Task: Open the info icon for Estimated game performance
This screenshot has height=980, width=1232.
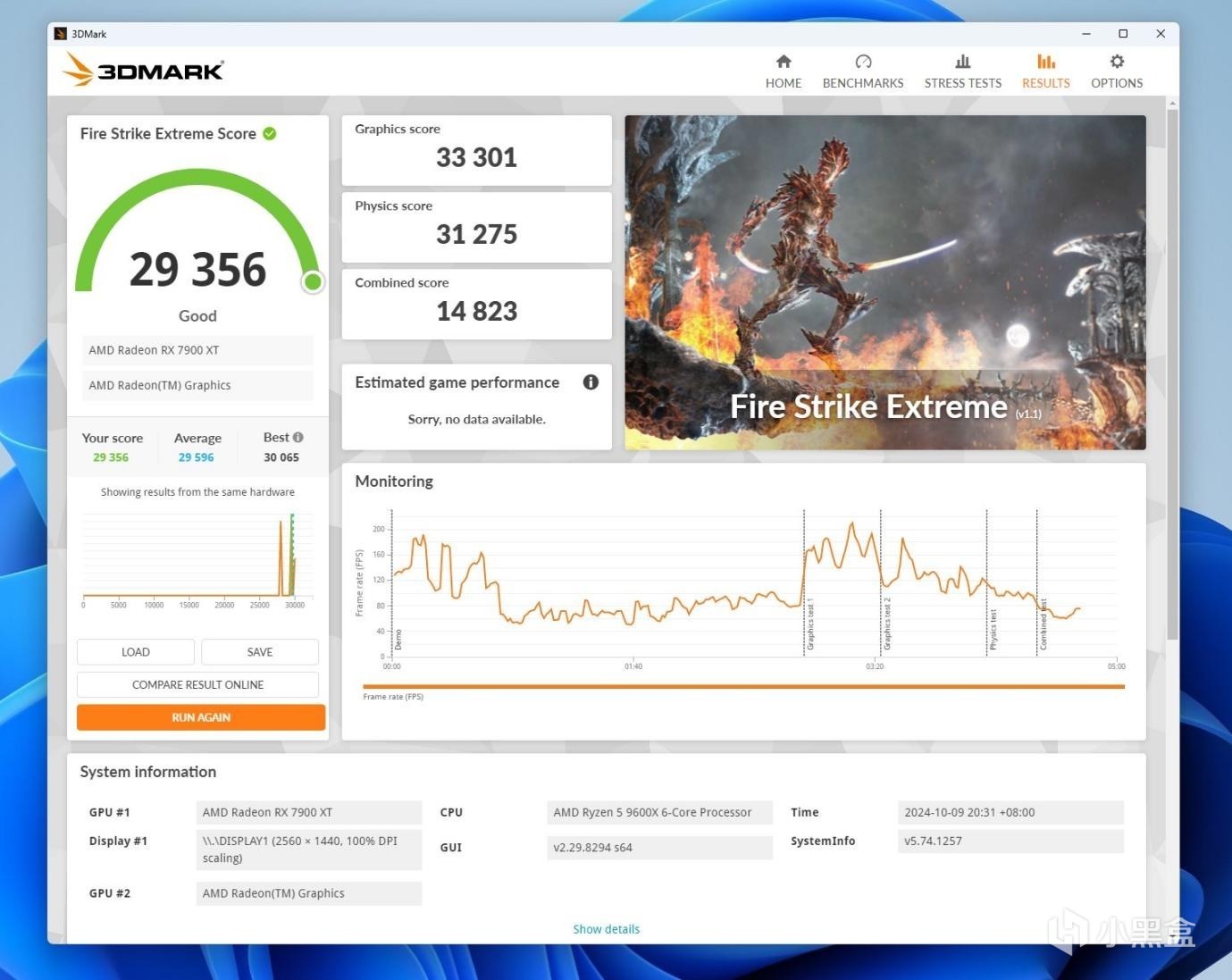Action: (591, 382)
